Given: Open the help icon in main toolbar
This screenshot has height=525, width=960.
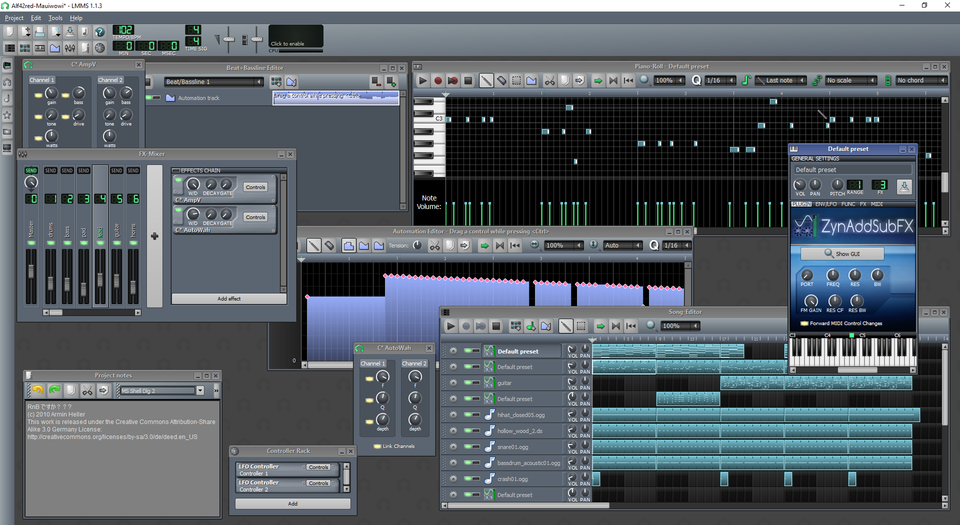Looking at the screenshot, I should point(99,32).
